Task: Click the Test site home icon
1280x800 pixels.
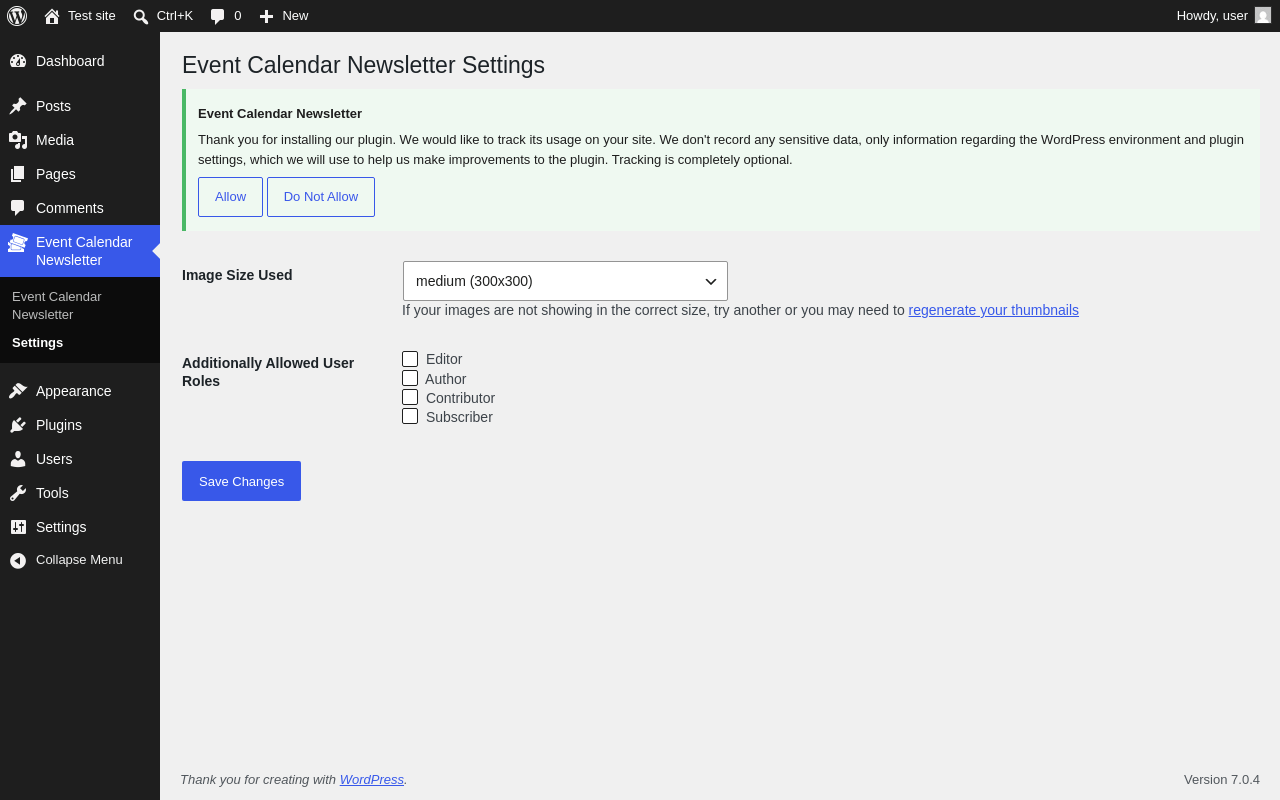Action: (52, 16)
